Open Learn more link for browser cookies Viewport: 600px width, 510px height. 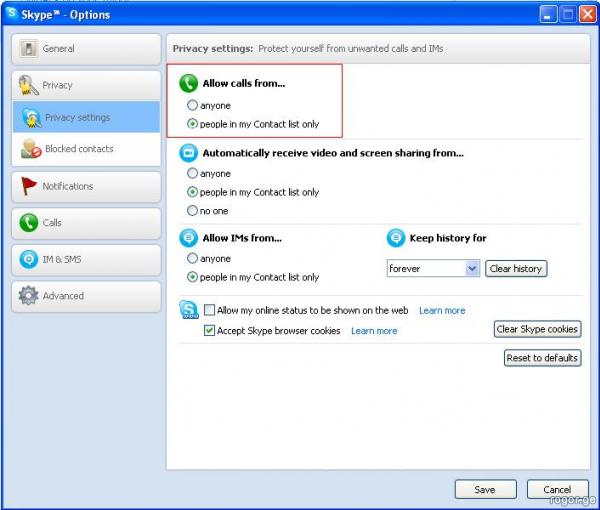pos(374,331)
